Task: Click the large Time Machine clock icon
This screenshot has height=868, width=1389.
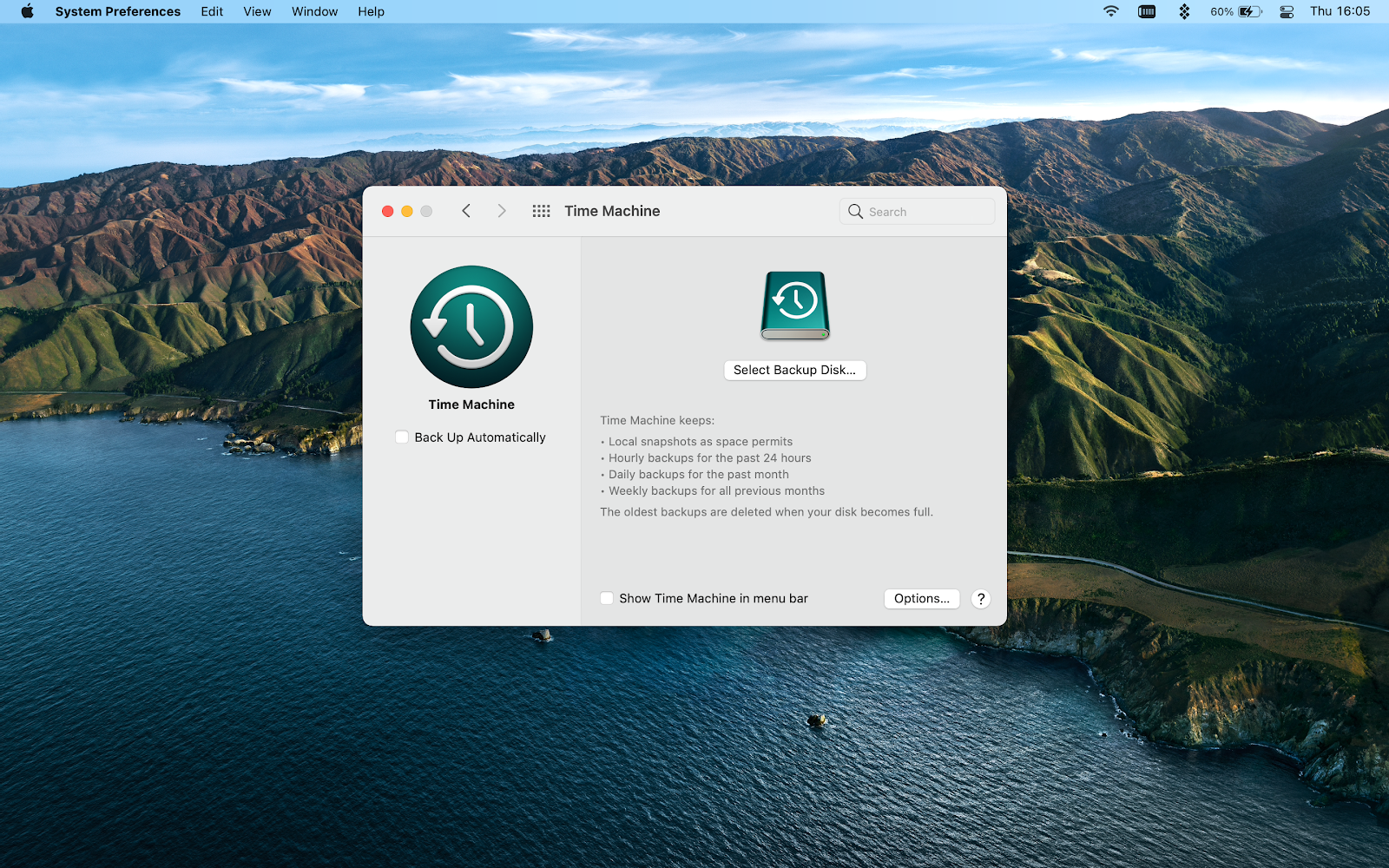Action: pyautogui.click(x=471, y=326)
